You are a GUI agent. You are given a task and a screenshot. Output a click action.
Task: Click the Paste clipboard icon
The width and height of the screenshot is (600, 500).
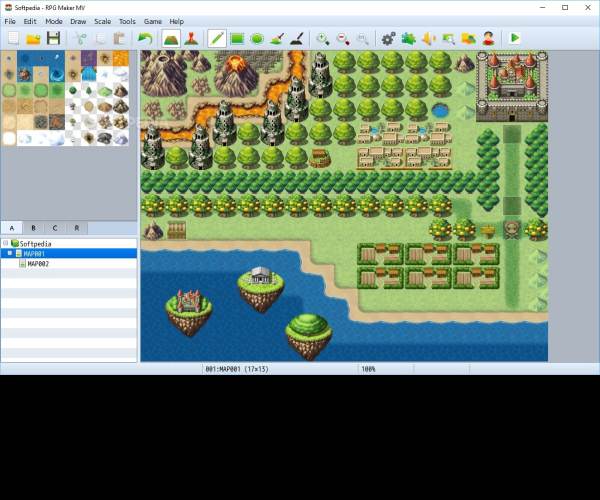coord(120,38)
